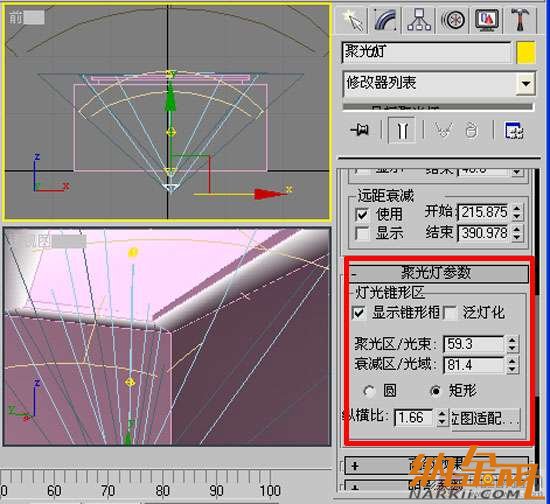Adjust 衰减区/光域 spinner arrows
550x504 pixels.
(512, 365)
